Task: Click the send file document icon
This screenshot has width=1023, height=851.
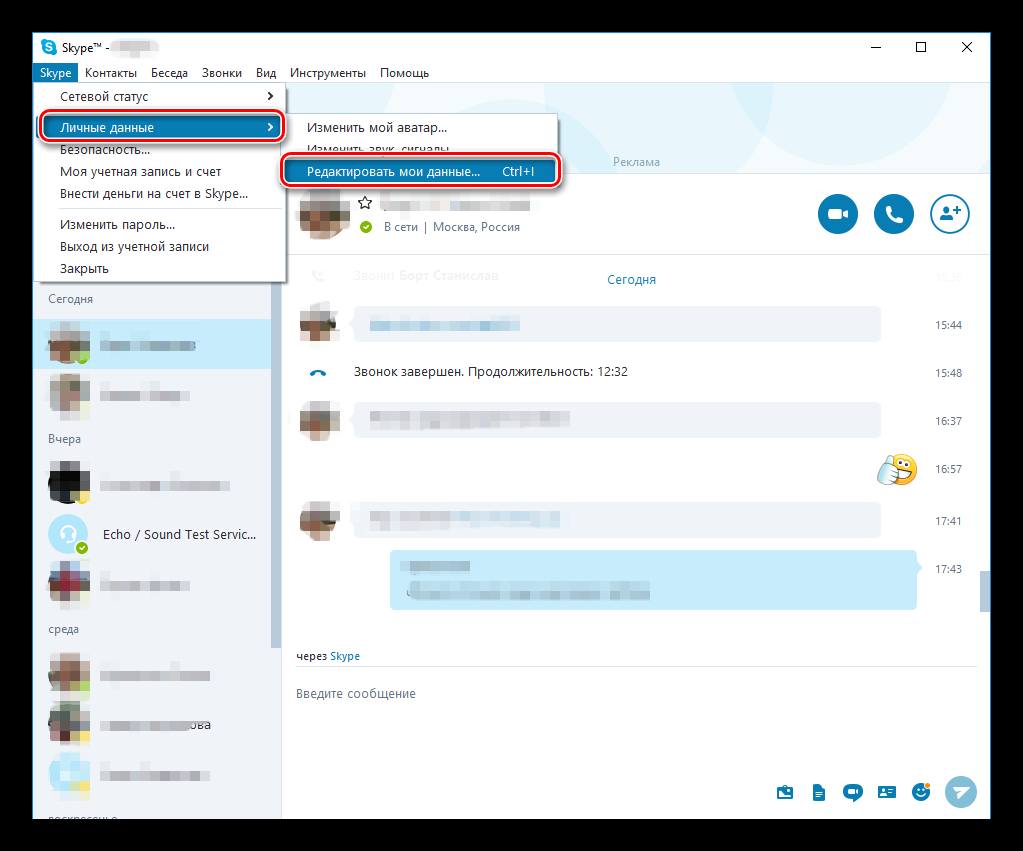Action: [819, 792]
